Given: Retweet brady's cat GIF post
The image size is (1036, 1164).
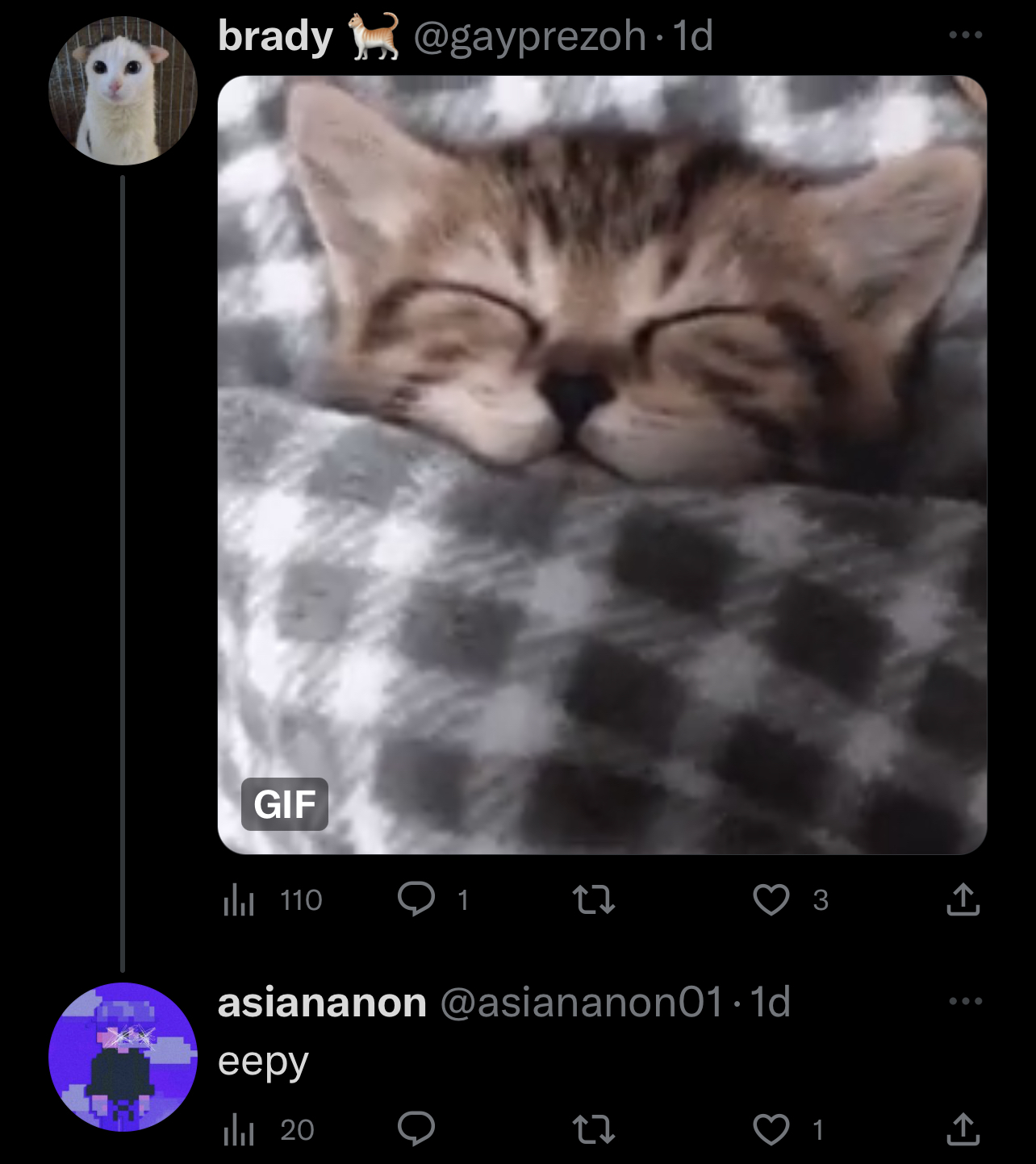Looking at the screenshot, I should [x=593, y=899].
